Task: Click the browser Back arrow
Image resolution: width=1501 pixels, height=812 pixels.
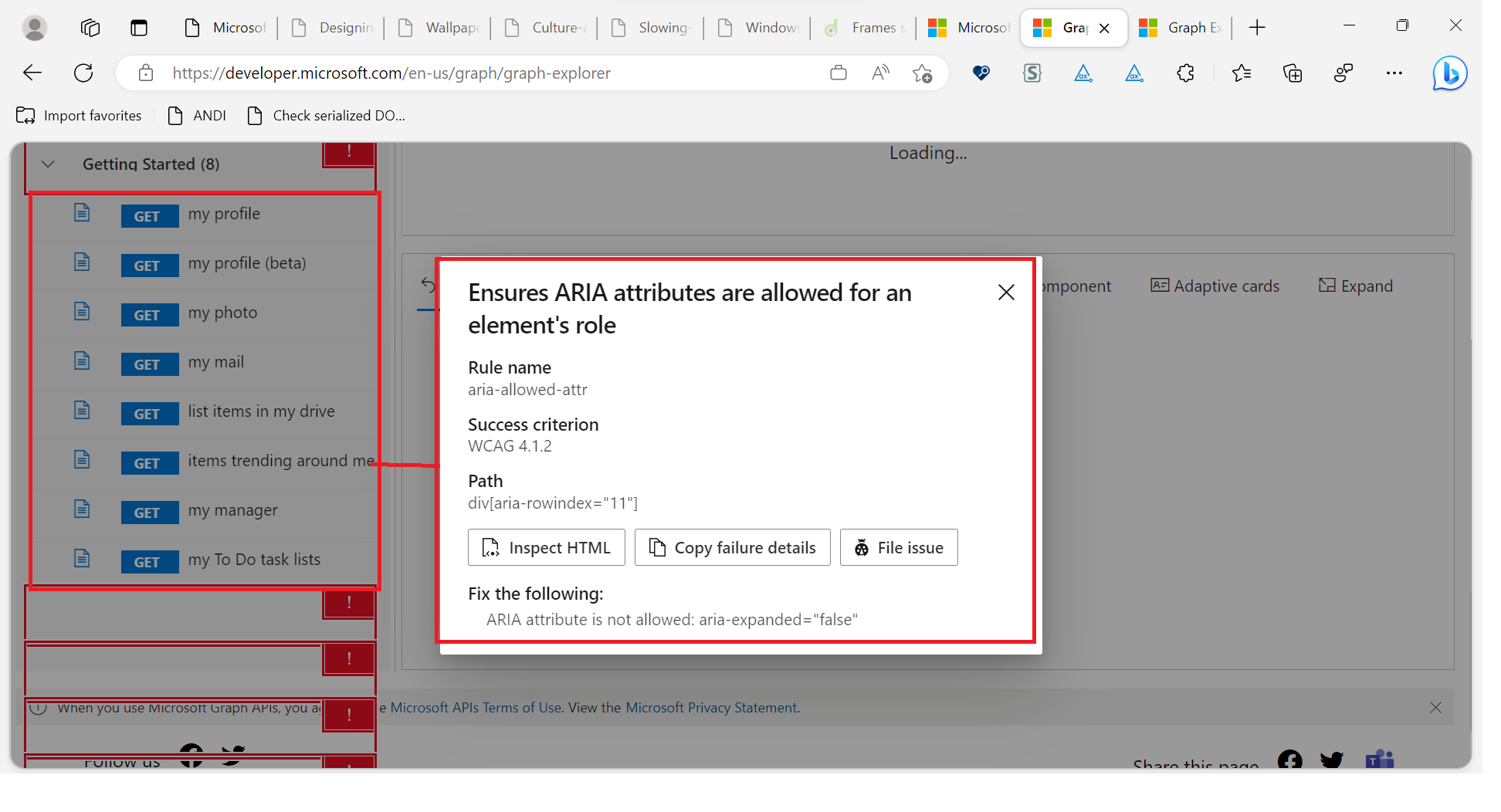Action: [32, 73]
